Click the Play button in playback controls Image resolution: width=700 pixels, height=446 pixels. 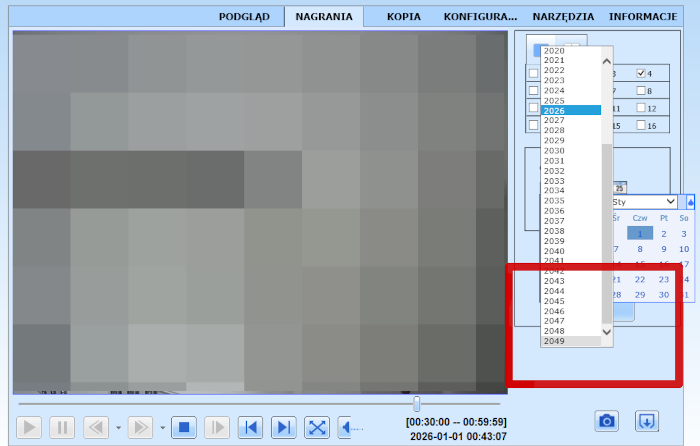tap(30, 428)
